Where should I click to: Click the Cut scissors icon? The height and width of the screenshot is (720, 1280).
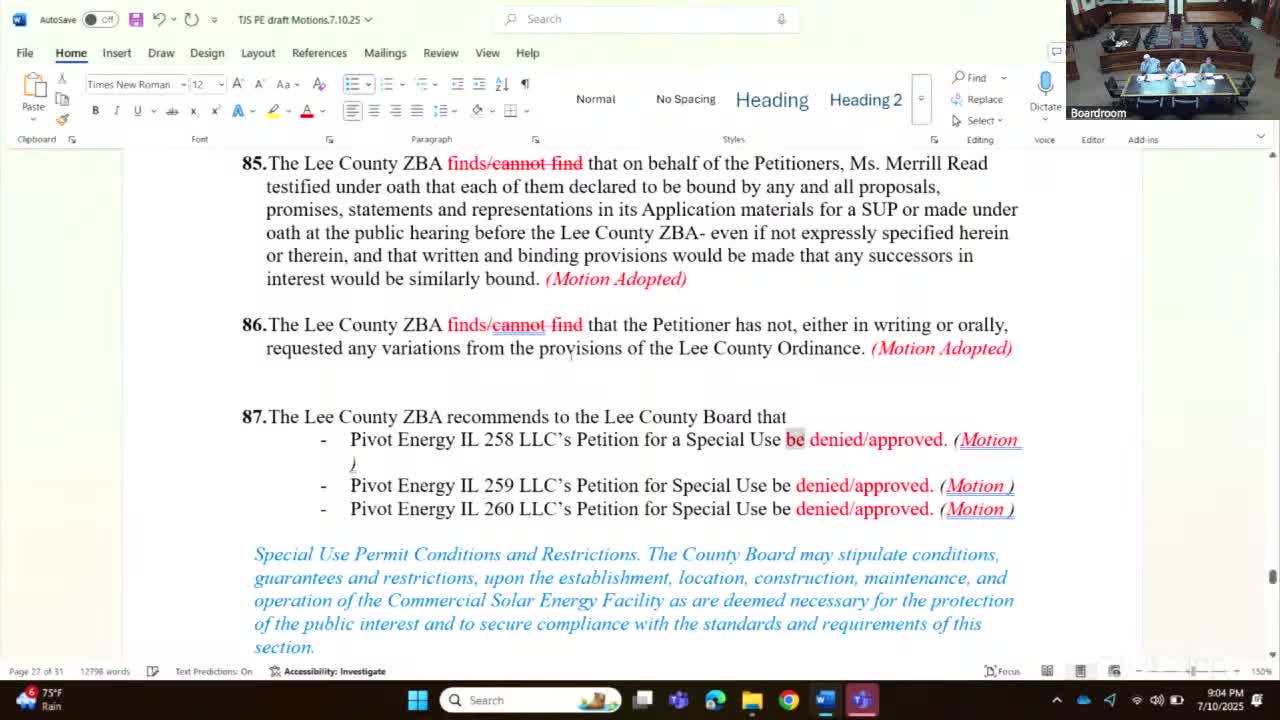pos(62,80)
